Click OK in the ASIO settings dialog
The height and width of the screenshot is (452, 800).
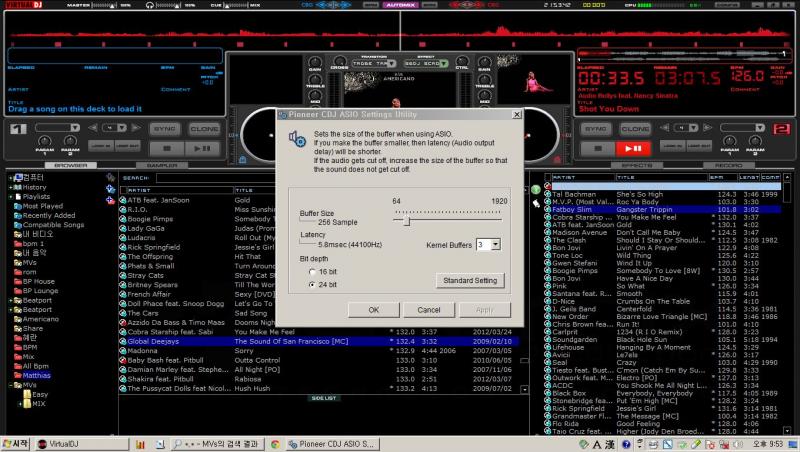click(x=373, y=310)
